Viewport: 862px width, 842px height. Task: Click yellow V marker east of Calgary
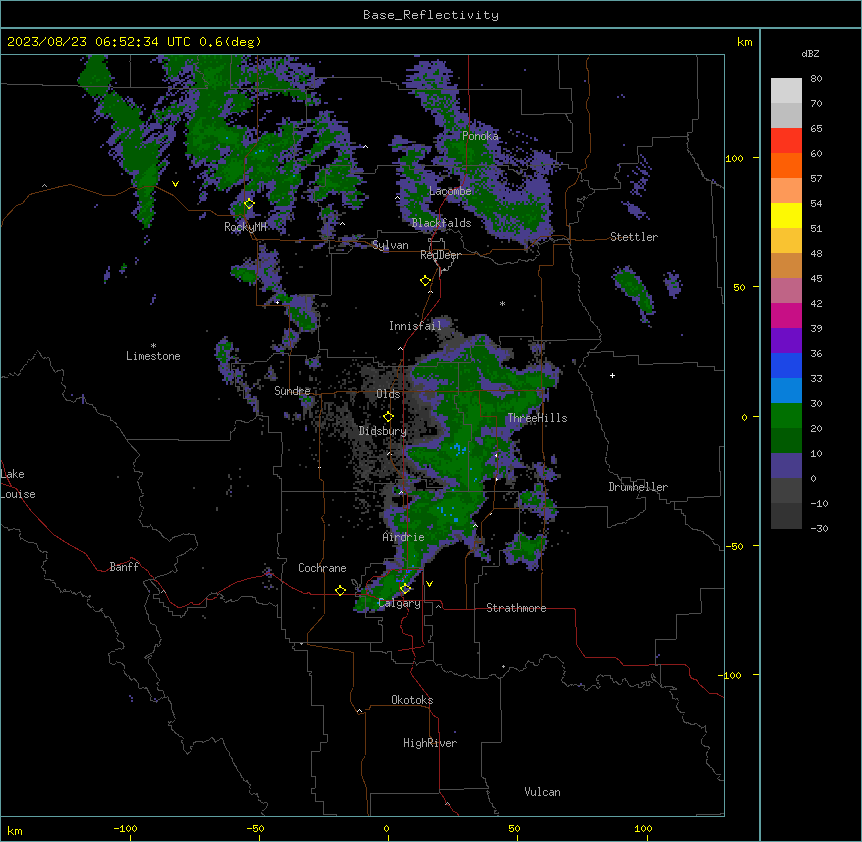click(x=429, y=584)
